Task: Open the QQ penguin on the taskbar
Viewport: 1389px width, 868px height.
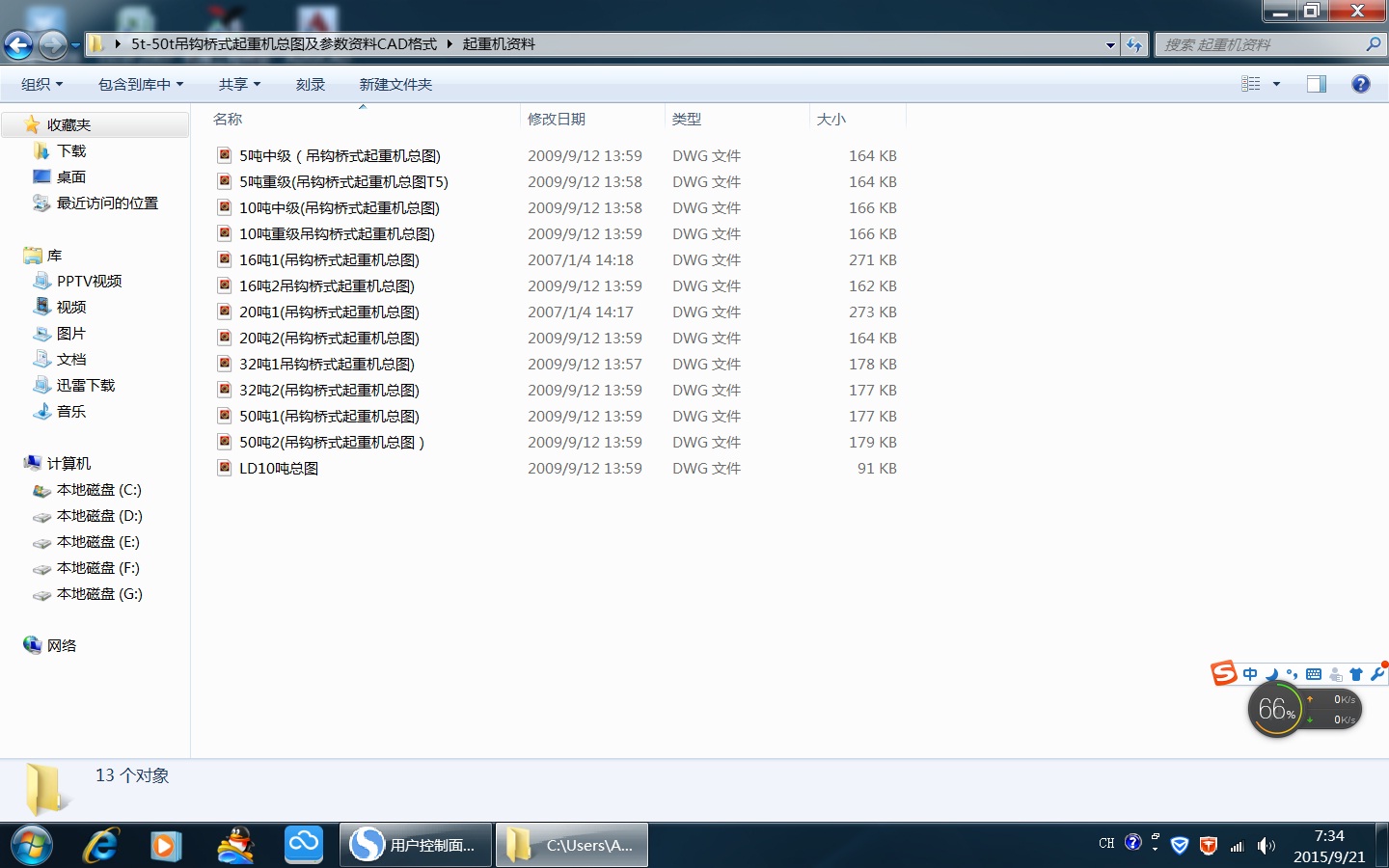Action: [x=235, y=846]
